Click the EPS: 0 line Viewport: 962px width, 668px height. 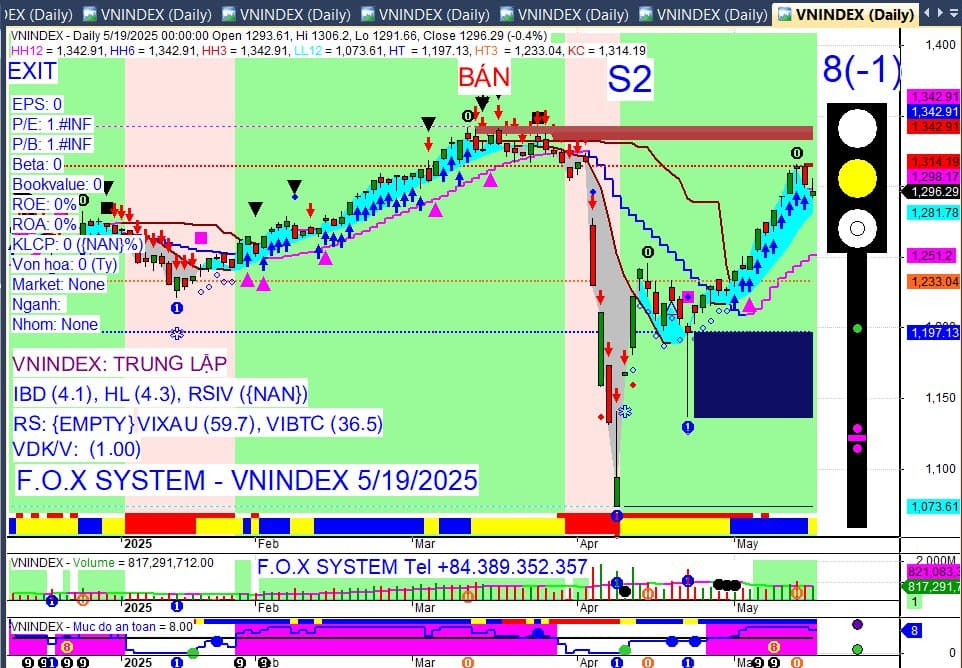pos(37,104)
